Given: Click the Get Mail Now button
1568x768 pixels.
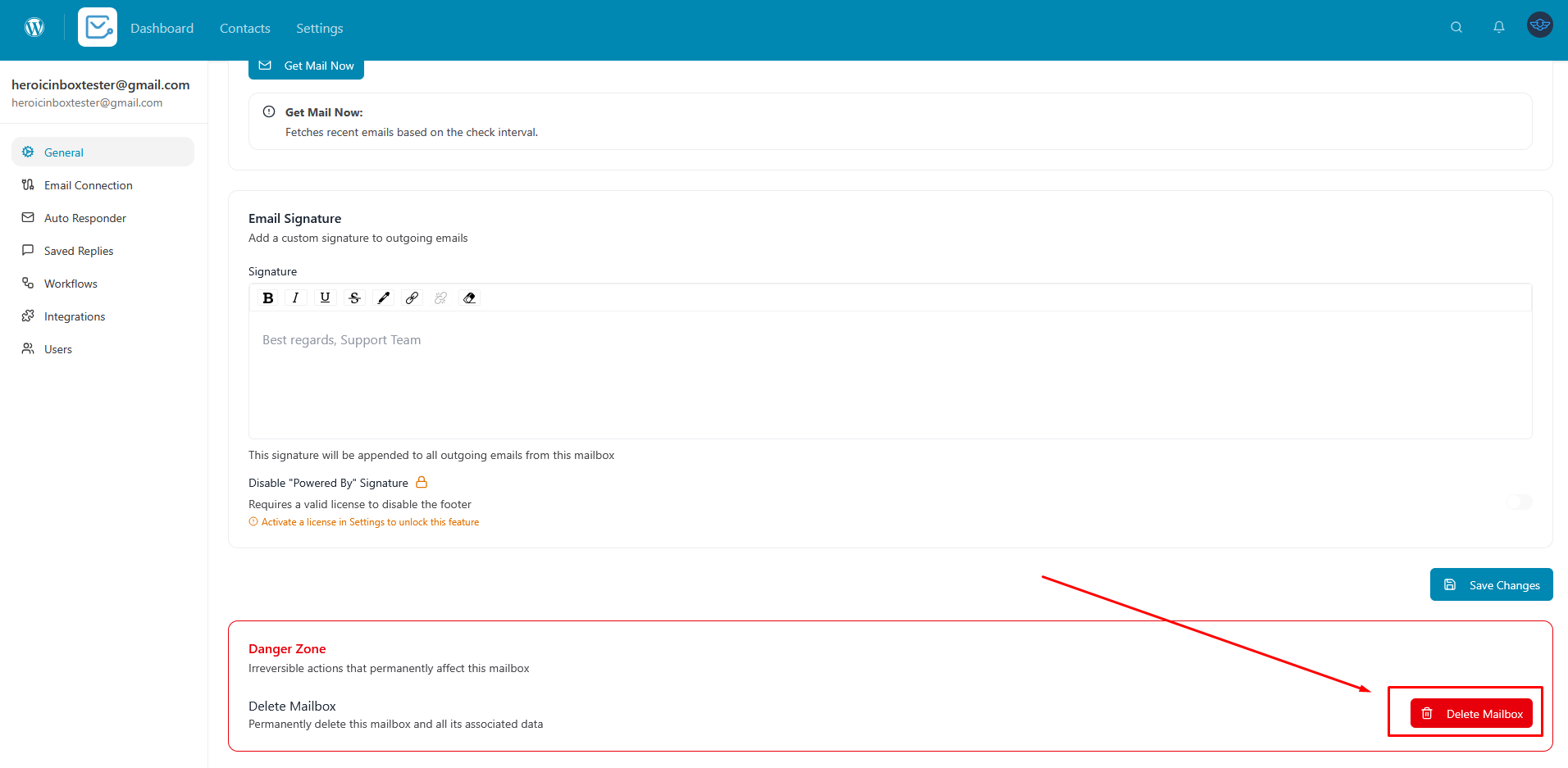Looking at the screenshot, I should [x=306, y=66].
